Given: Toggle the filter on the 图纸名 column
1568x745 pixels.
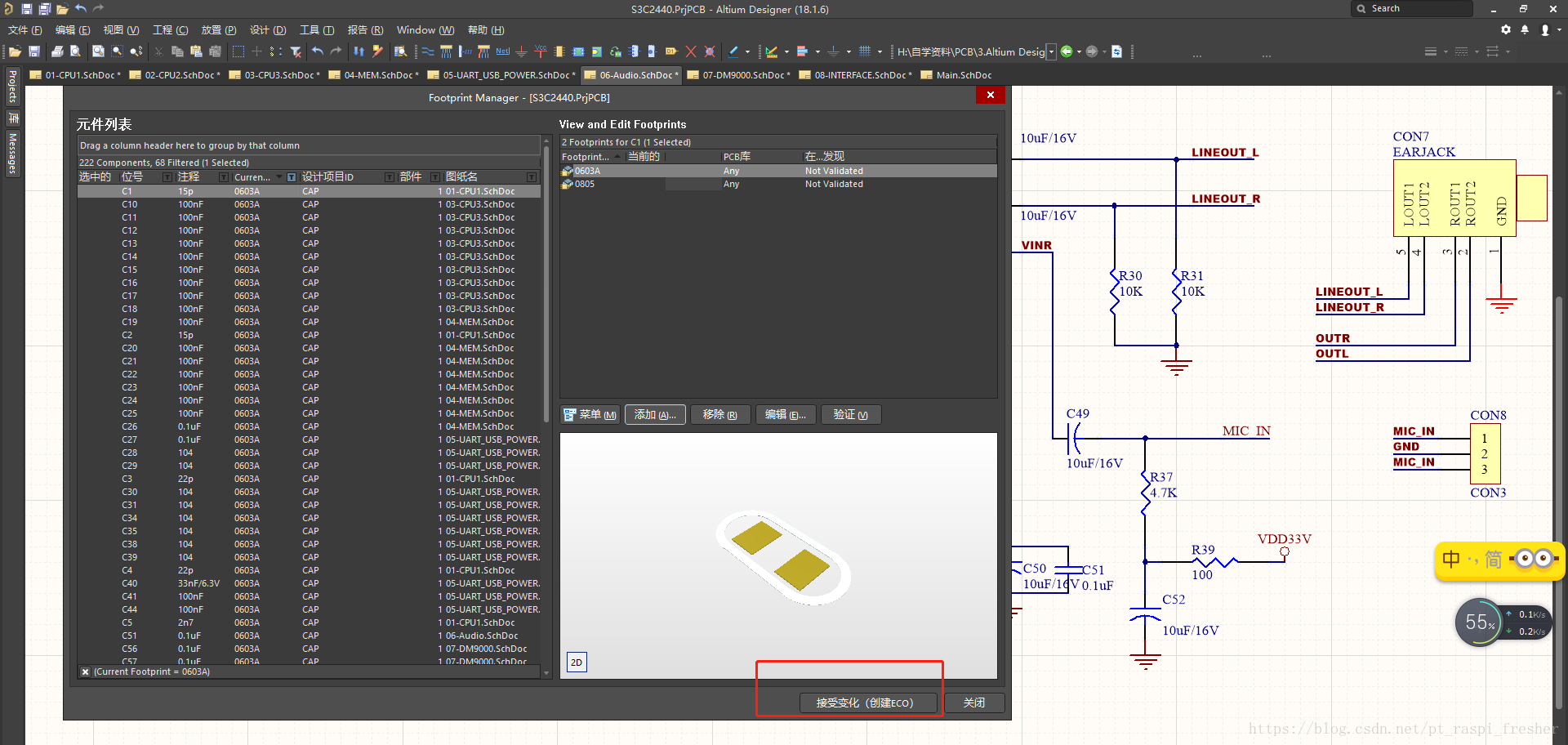Looking at the screenshot, I should point(532,177).
